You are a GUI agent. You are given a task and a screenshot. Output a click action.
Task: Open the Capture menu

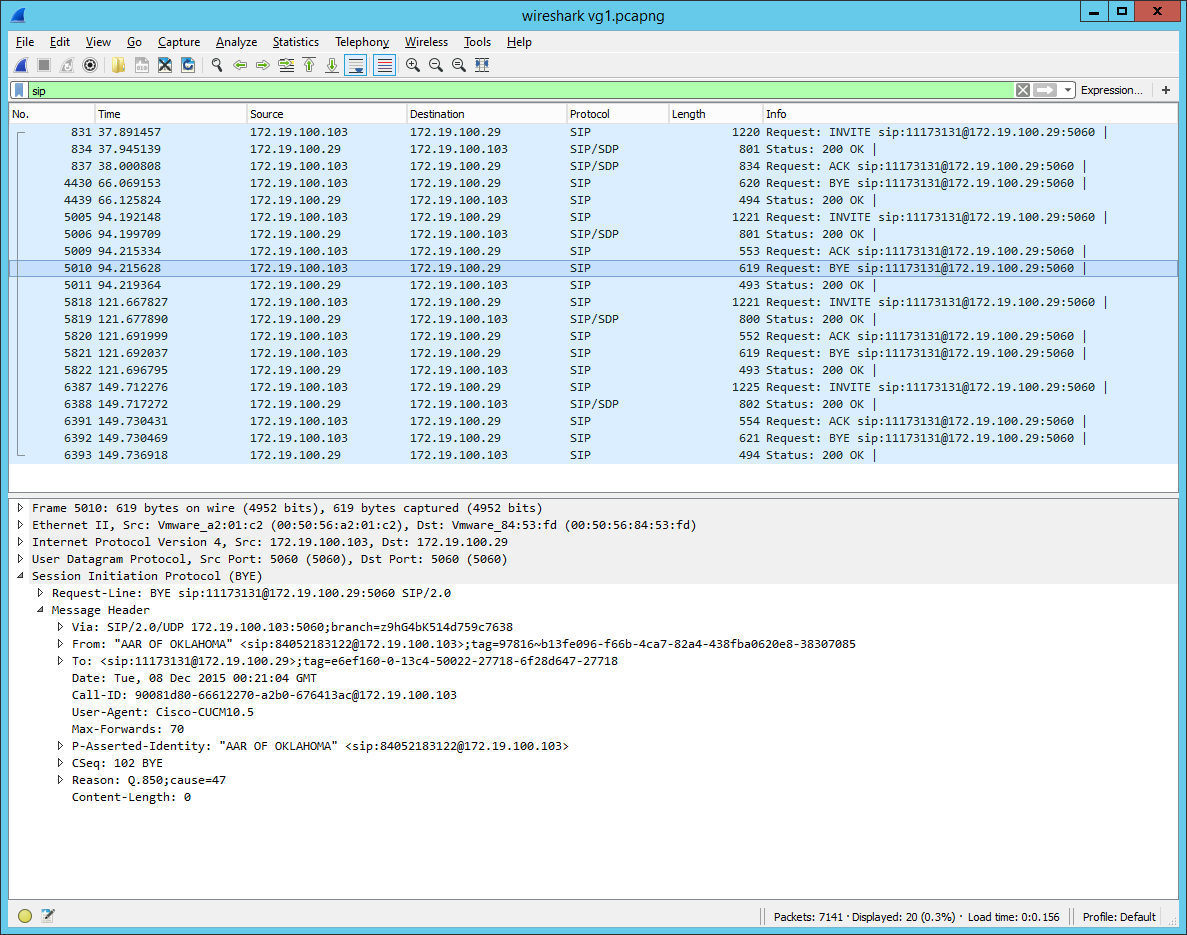pos(179,42)
